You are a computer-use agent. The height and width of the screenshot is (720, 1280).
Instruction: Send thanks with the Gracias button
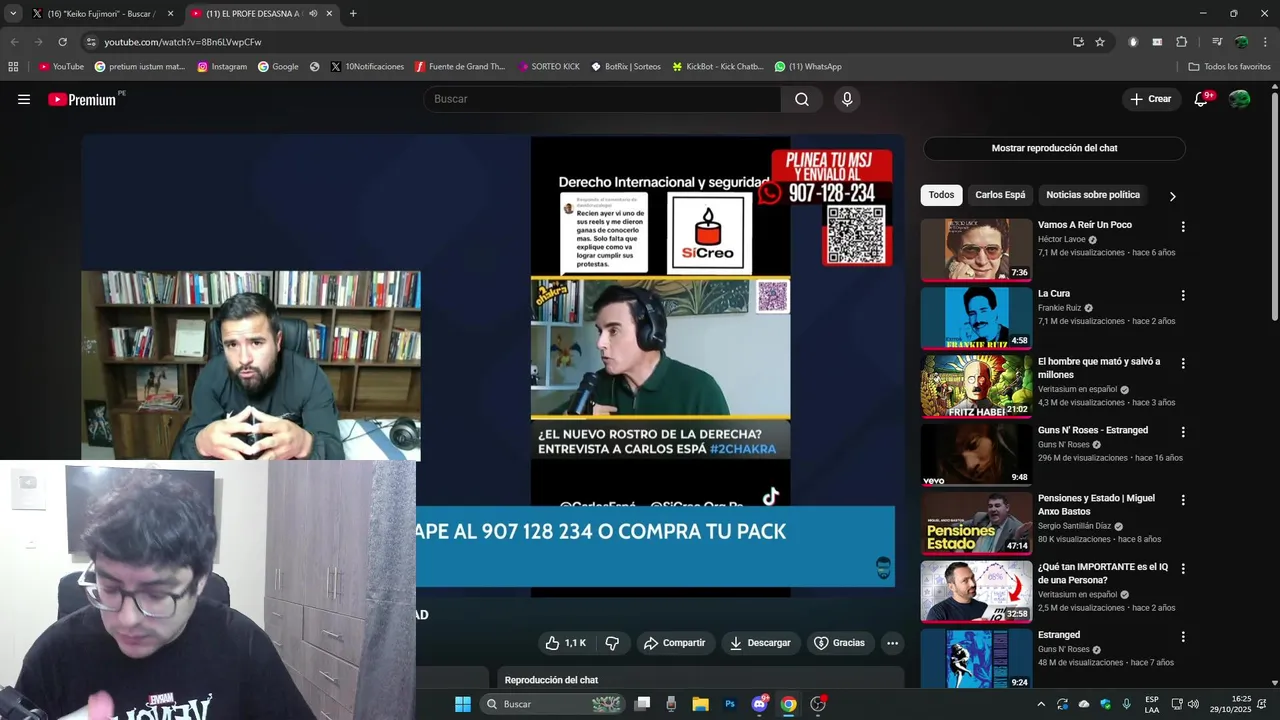(840, 643)
